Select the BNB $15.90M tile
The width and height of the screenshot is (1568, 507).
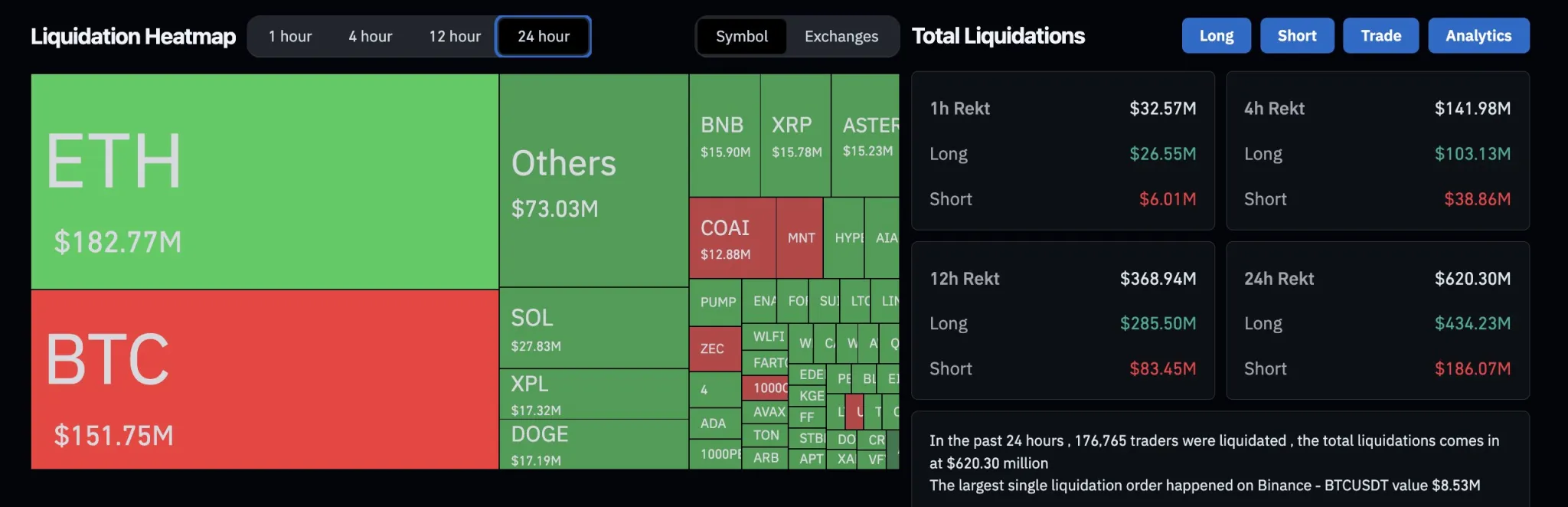tap(724, 136)
